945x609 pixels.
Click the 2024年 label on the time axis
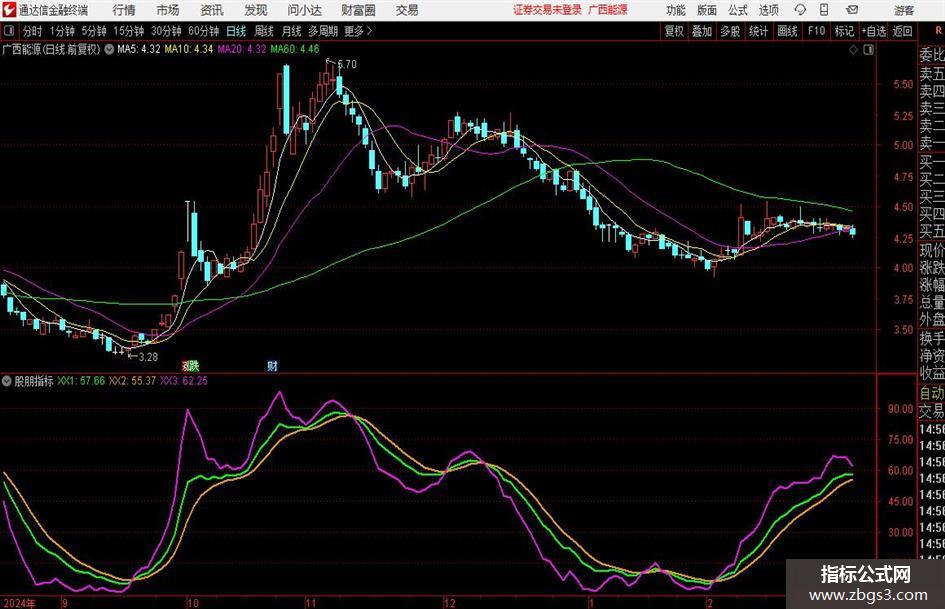pyautogui.click(x=19, y=603)
